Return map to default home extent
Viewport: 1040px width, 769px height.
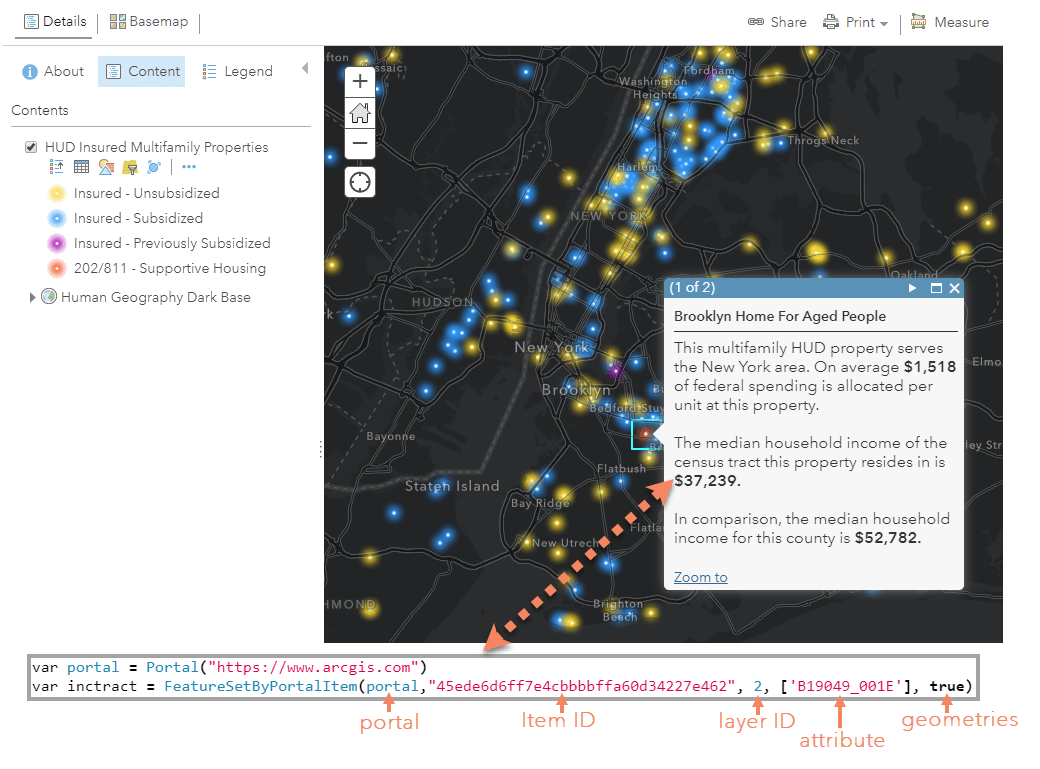[360, 113]
